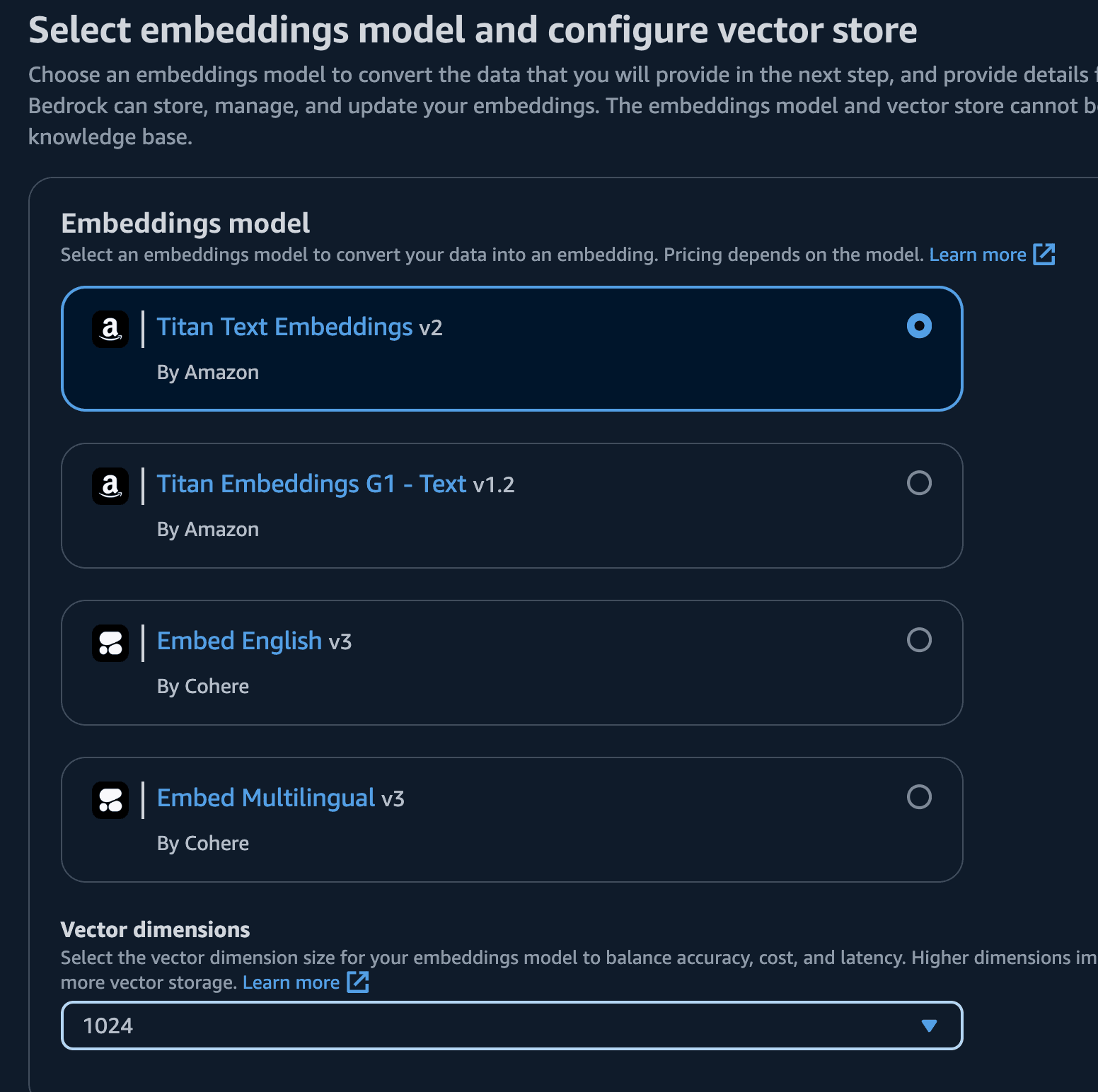Open the Vector dimensions dropdown showing 1024
The width and height of the screenshot is (1098, 1092).
(512, 1026)
